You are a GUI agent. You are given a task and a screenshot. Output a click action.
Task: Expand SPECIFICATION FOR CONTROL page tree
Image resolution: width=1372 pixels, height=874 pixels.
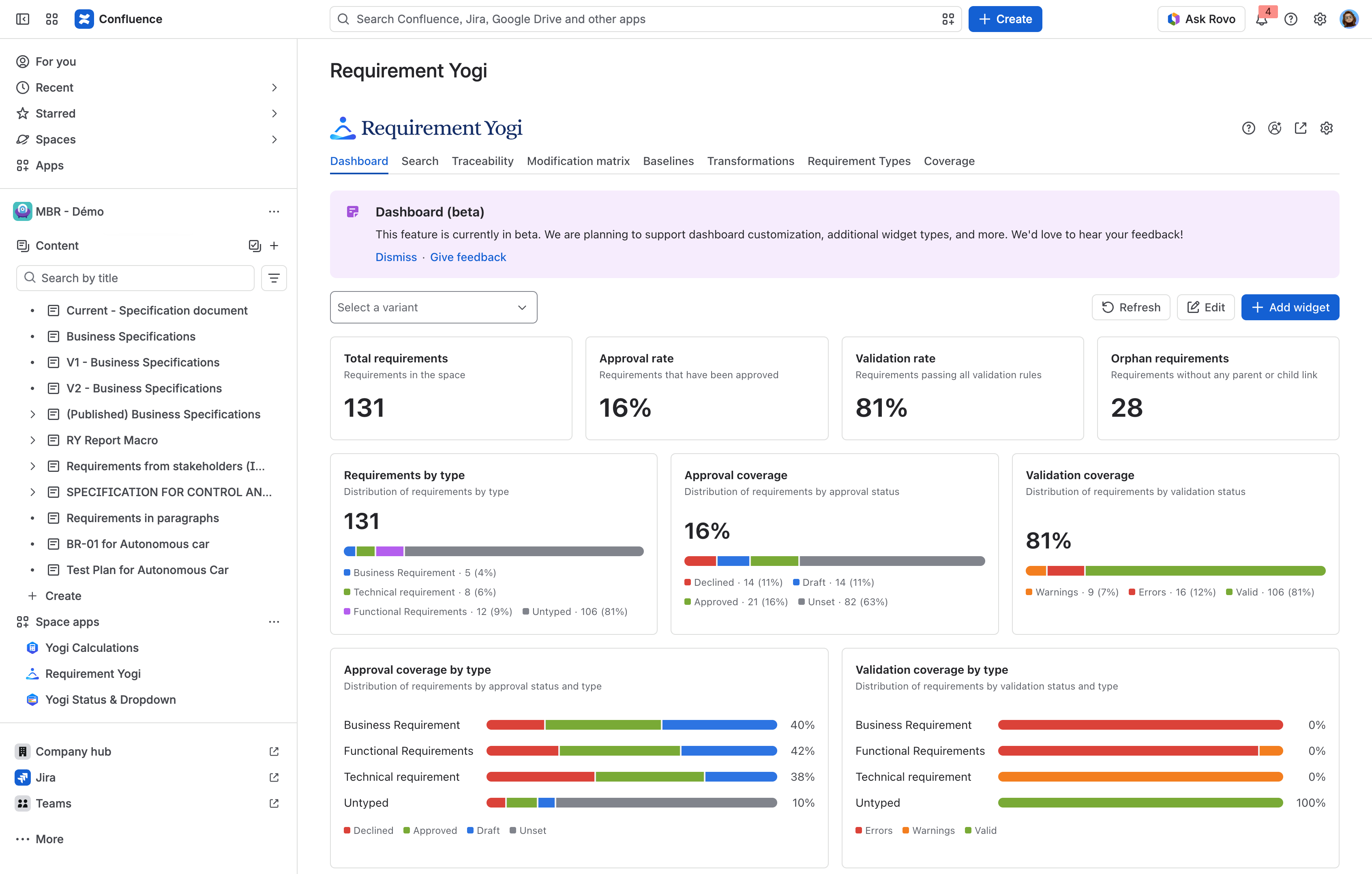(32, 492)
